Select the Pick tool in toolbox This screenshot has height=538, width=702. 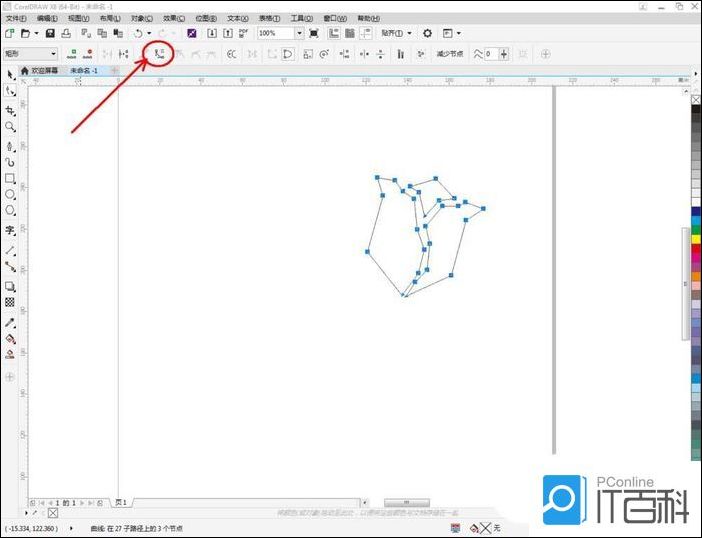point(10,74)
